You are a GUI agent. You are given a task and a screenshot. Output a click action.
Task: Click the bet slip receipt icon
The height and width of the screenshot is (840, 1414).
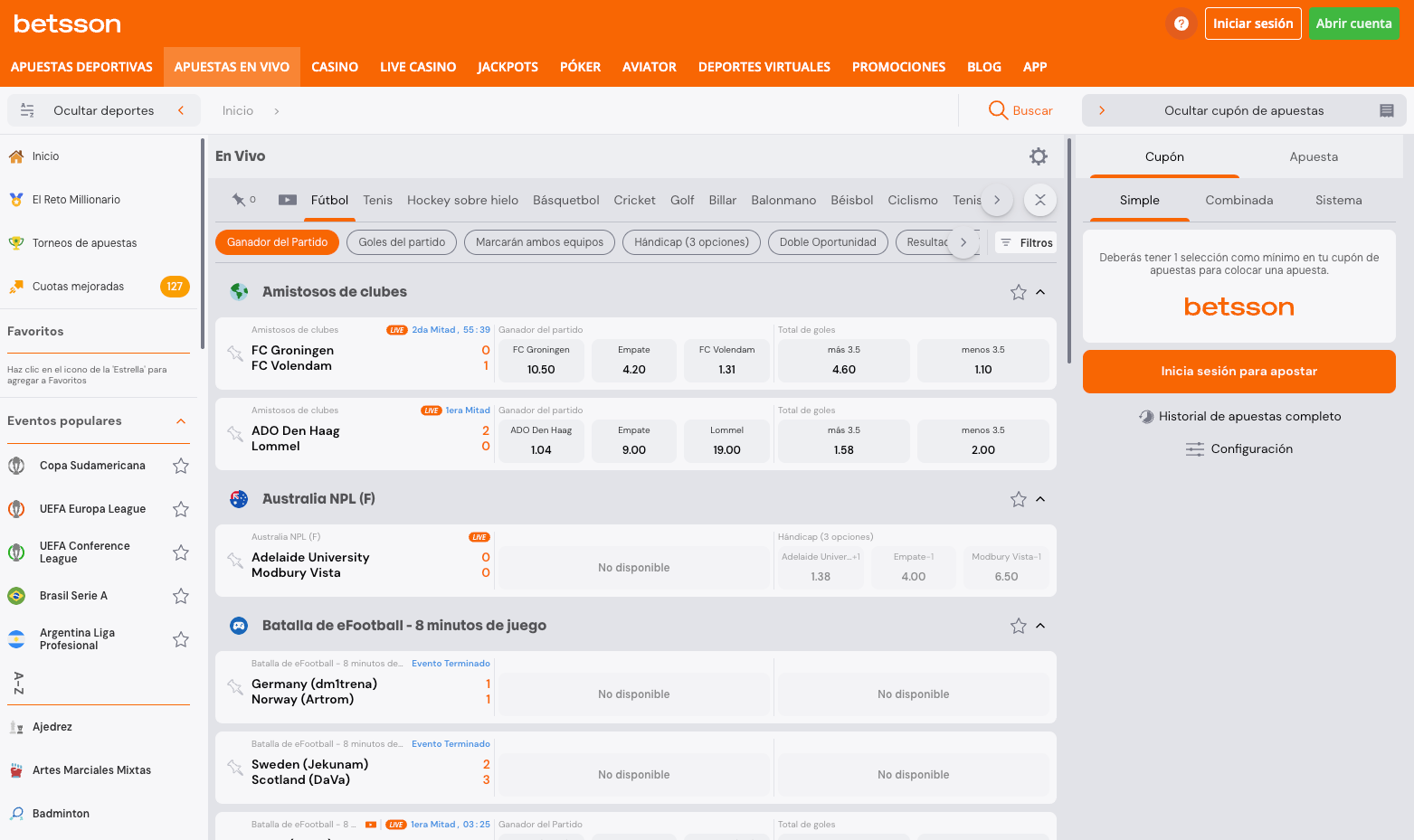(x=1386, y=110)
